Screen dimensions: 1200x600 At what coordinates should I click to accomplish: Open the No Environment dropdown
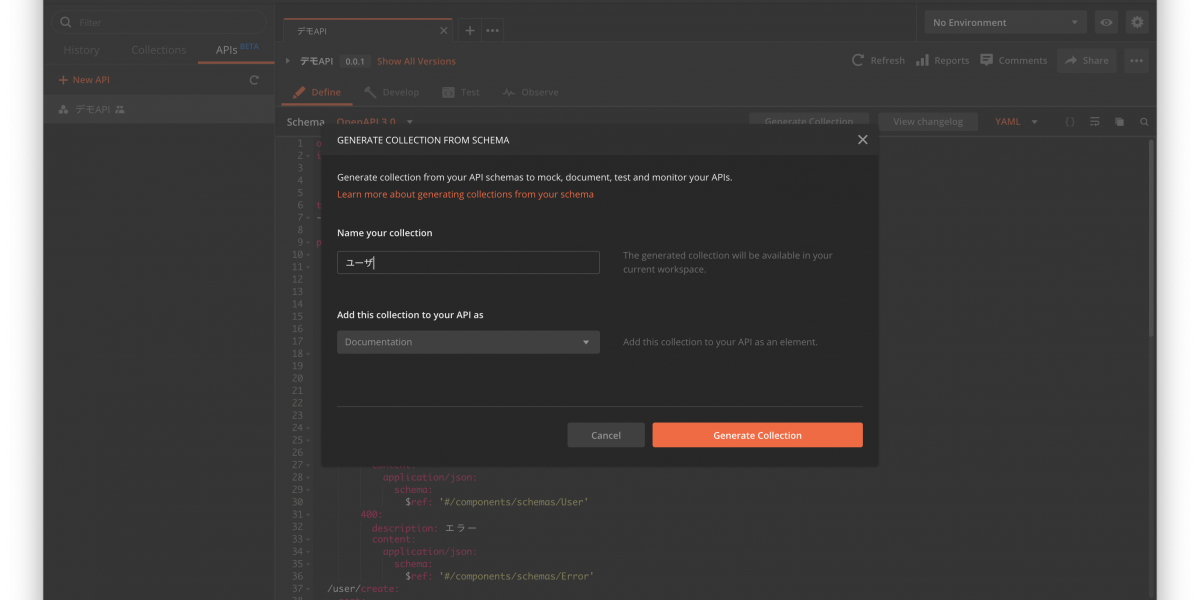pos(1005,22)
